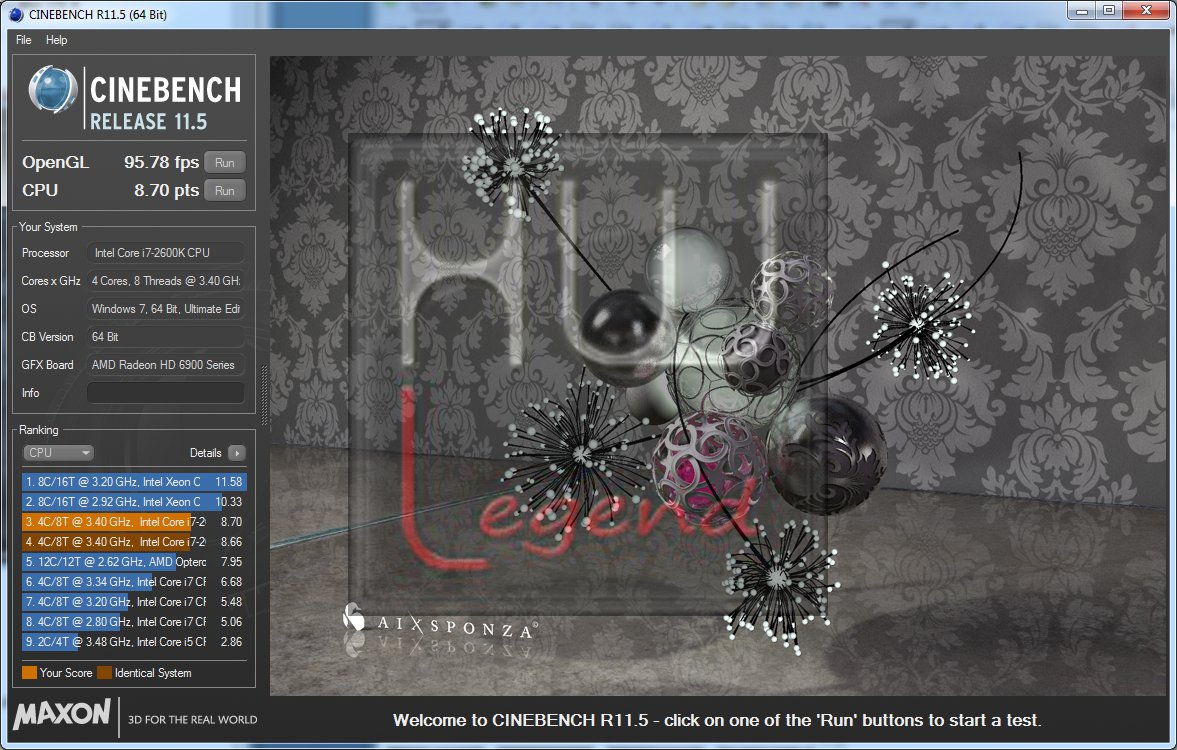This screenshot has height=750, width=1177.
Task: Click the OS field Windows 7
Action: [166, 309]
